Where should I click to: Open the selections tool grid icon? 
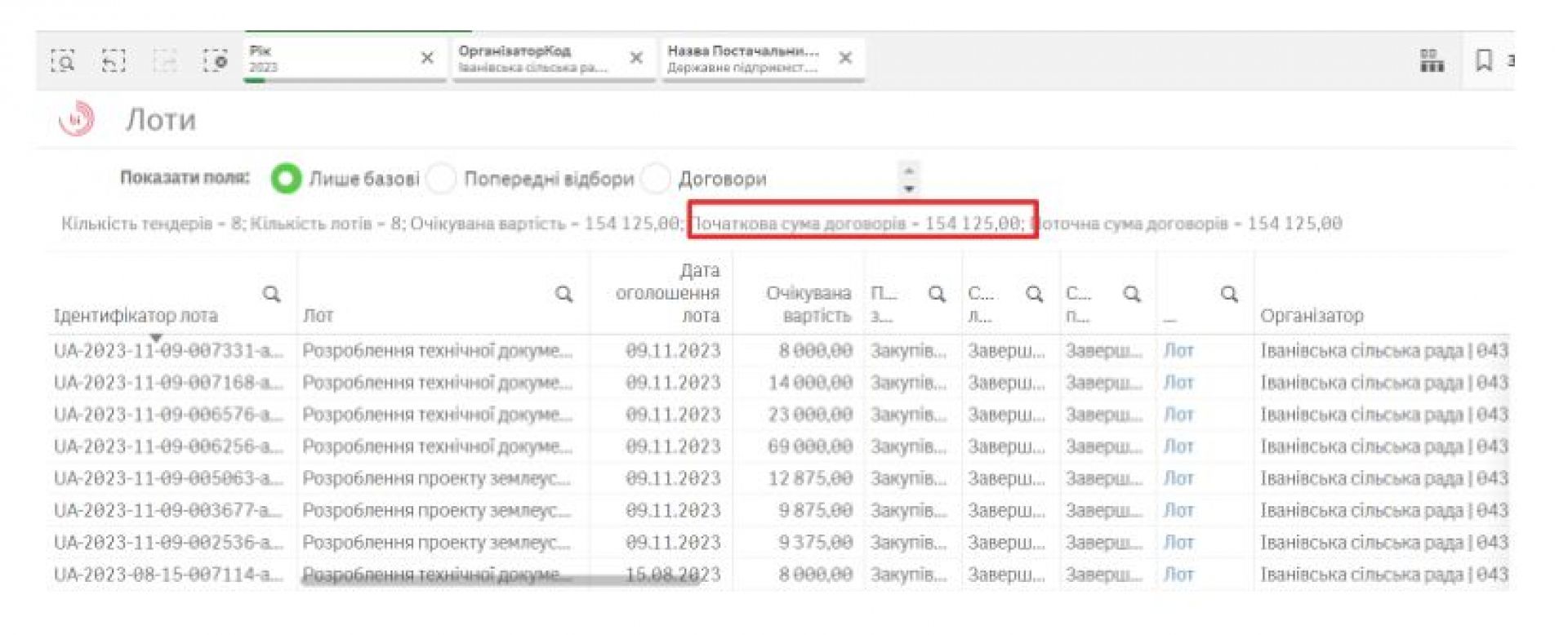(1431, 60)
